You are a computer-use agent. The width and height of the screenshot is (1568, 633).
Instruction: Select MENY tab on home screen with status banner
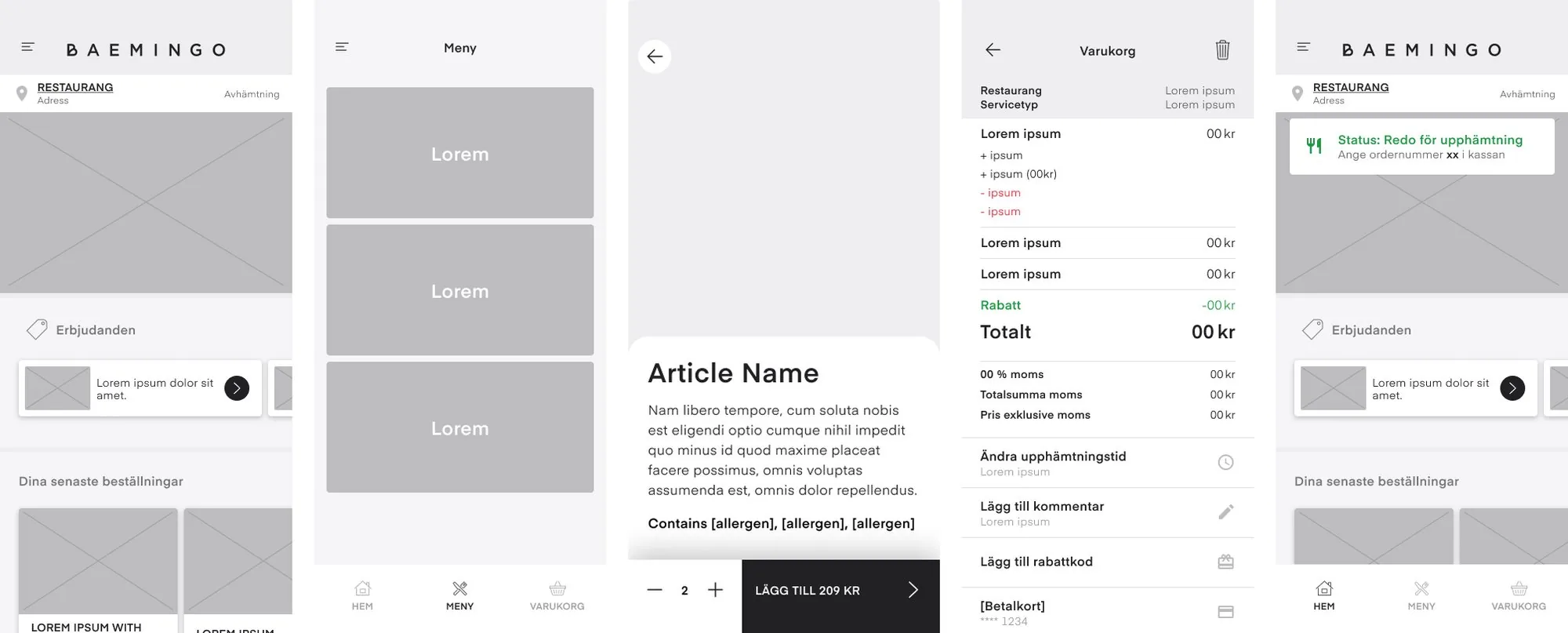click(x=1421, y=595)
